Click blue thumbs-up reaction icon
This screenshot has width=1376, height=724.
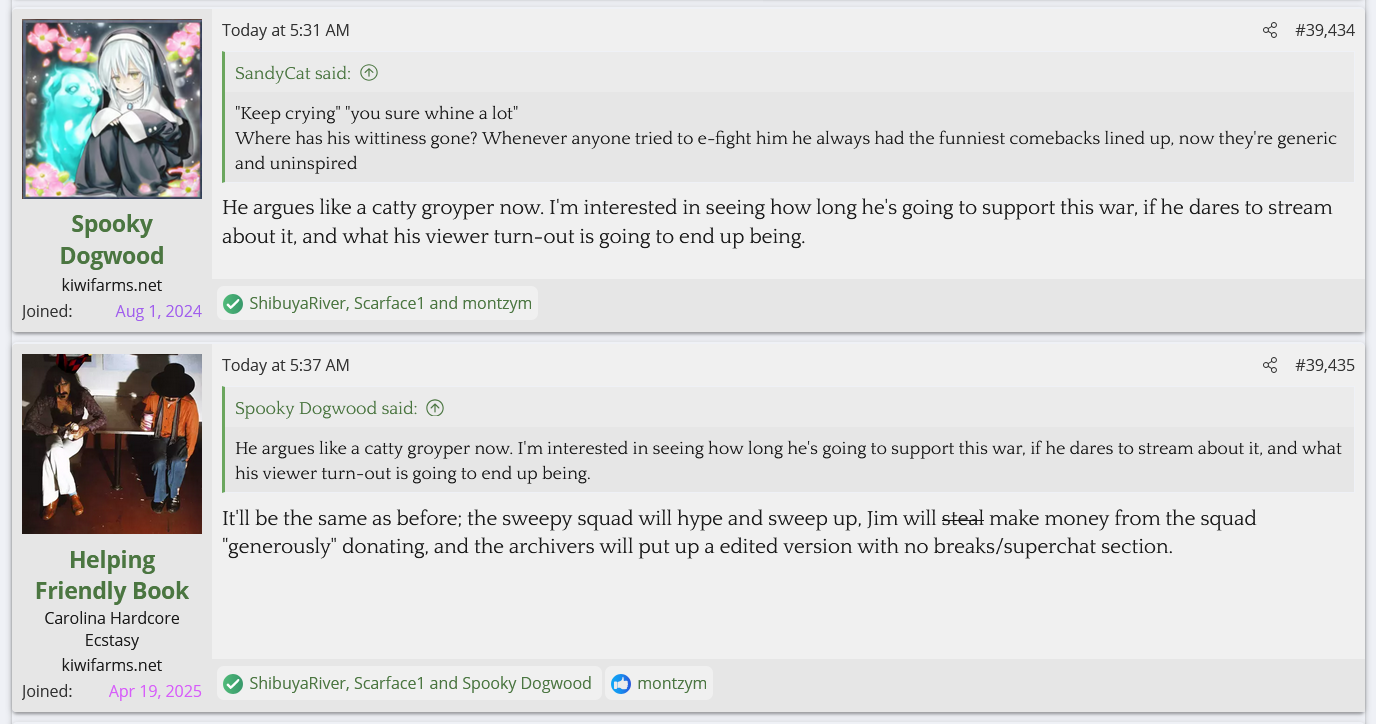[621, 684]
